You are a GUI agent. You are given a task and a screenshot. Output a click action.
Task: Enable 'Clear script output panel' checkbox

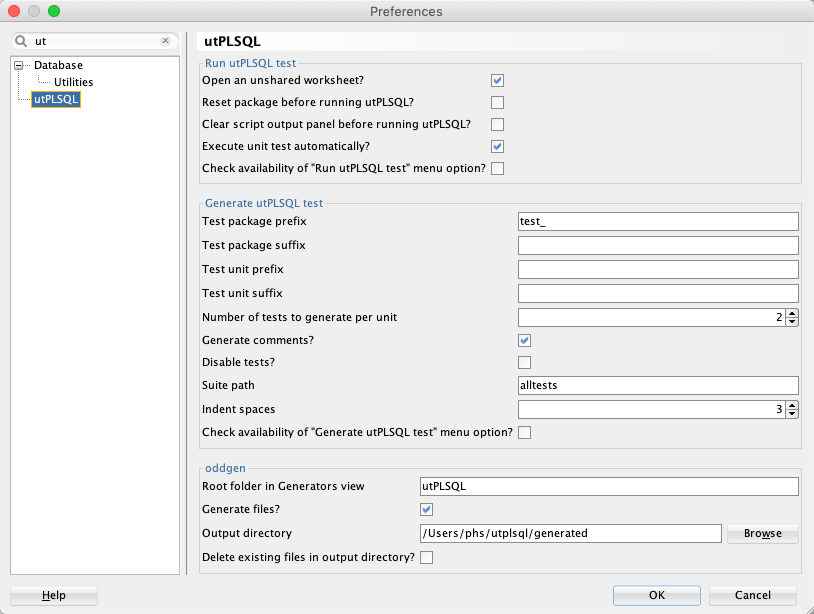[497, 125]
